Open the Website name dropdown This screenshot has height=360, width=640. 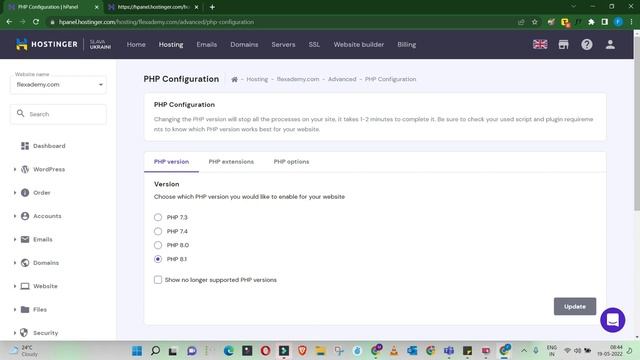[x=58, y=84]
